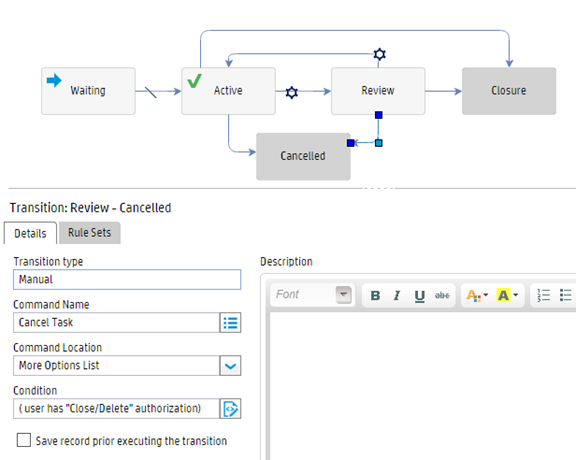Screen dimensions: 576x460
Task: Choose yellow highlight background color swatch
Action: 503,295
